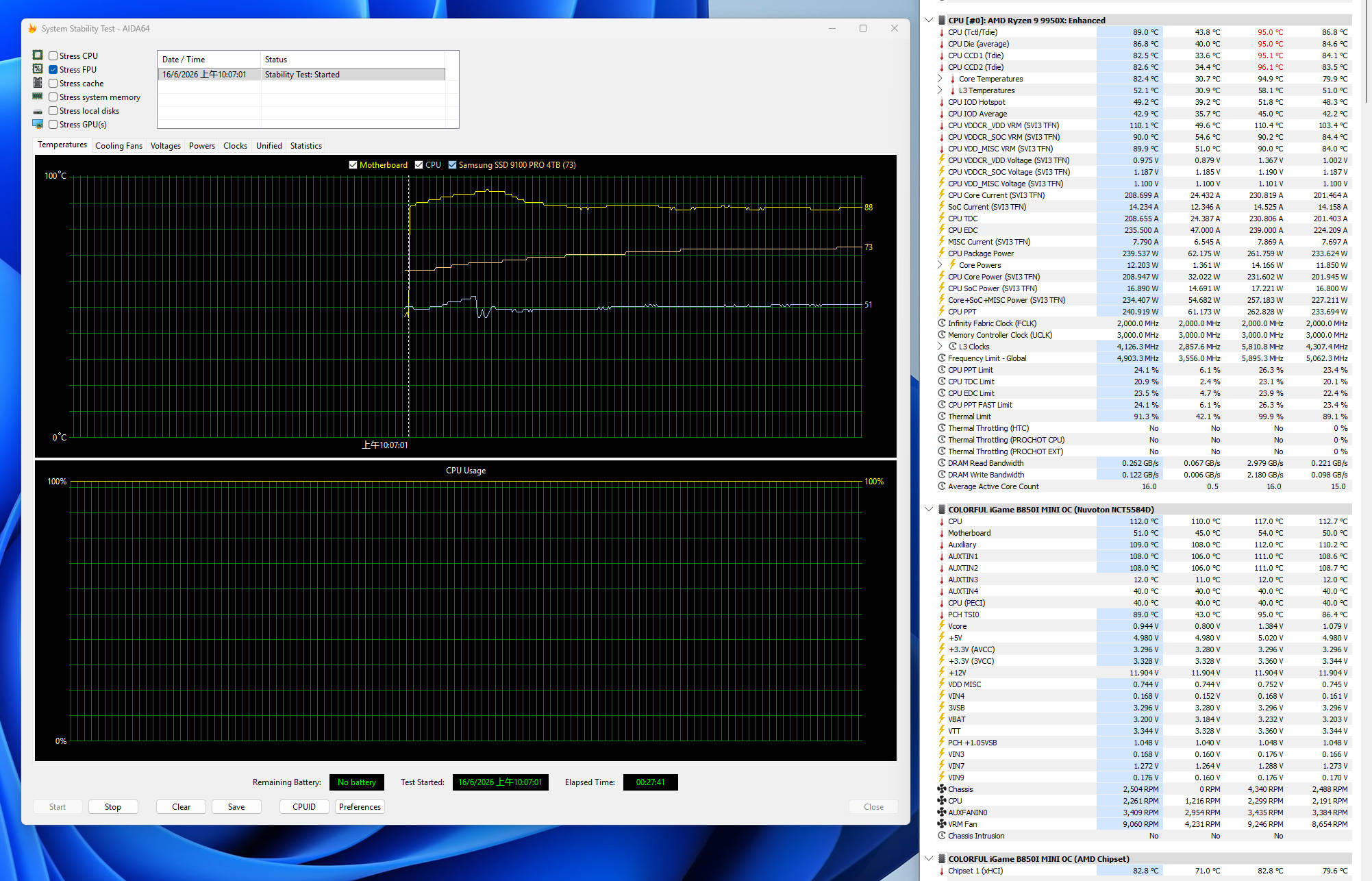Image resolution: width=1372 pixels, height=881 pixels.
Task: Click the clock icon for Thermal Limit
Action: [942, 417]
